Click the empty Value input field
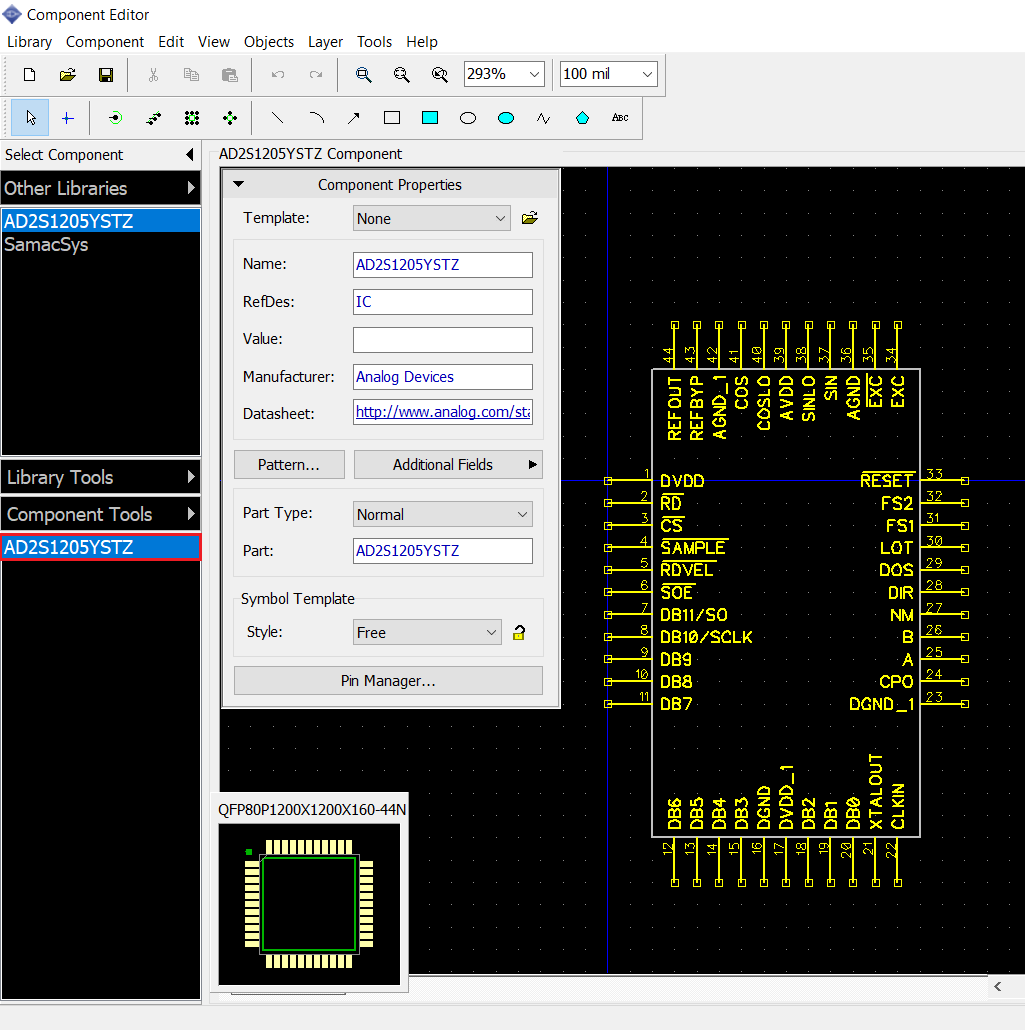The width and height of the screenshot is (1025, 1030). click(443, 340)
